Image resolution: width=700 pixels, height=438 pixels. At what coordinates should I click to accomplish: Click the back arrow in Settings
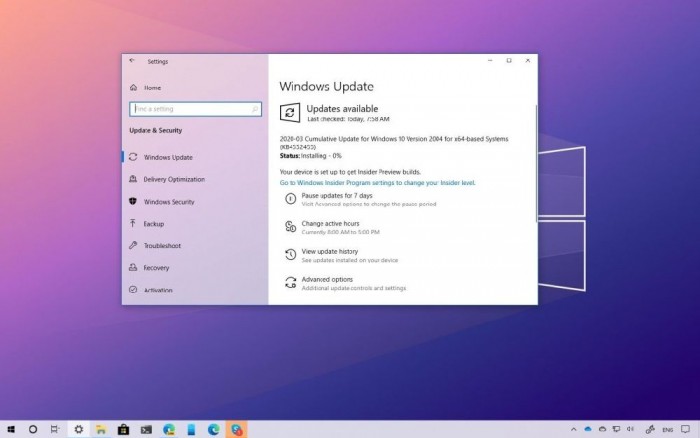[132, 61]
